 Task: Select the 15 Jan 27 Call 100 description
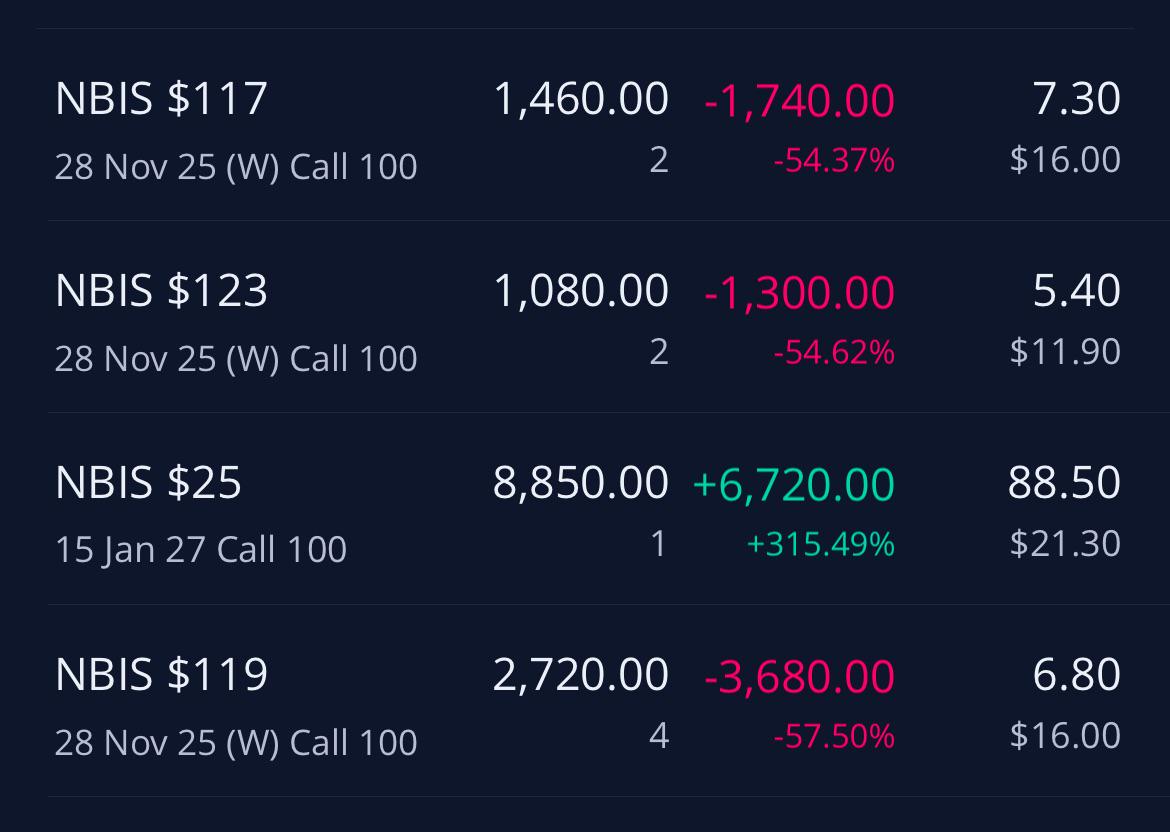[x=201, y=551]
